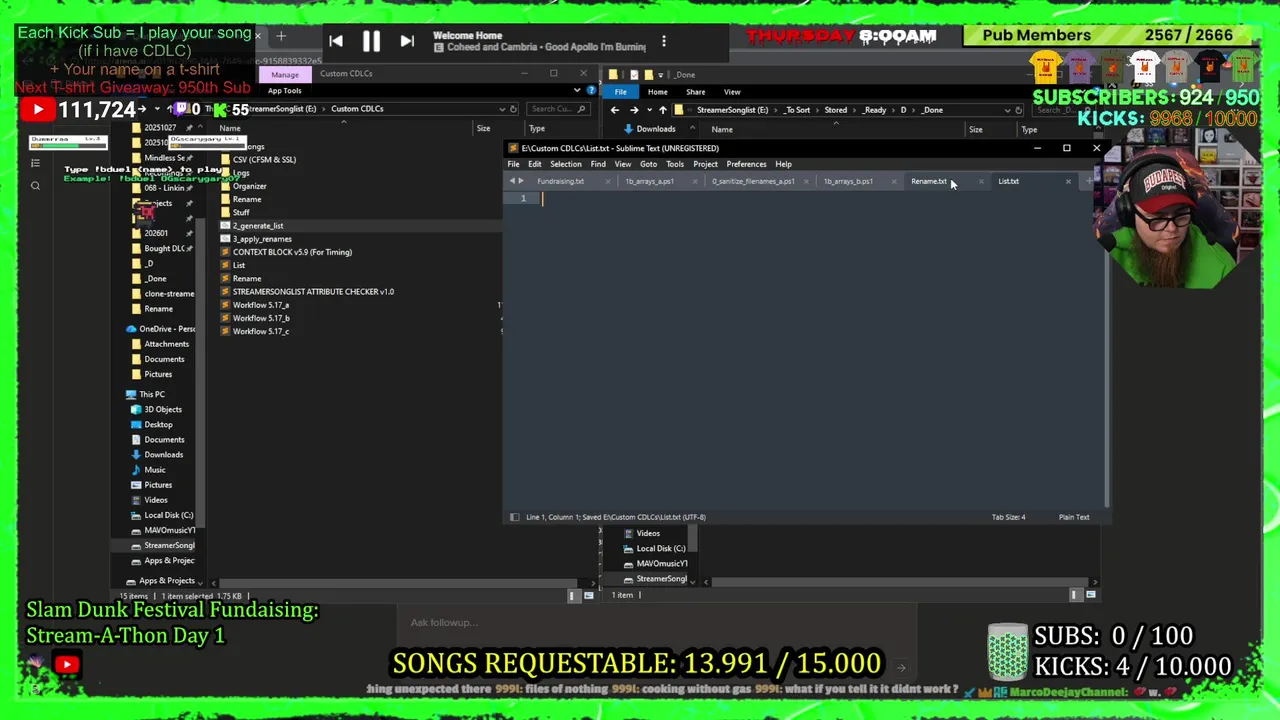The height and width of the screenshot is (720, 1280).
Task: Toggle Sublime sidebar from status bar icon
Action: click(514, 517)
